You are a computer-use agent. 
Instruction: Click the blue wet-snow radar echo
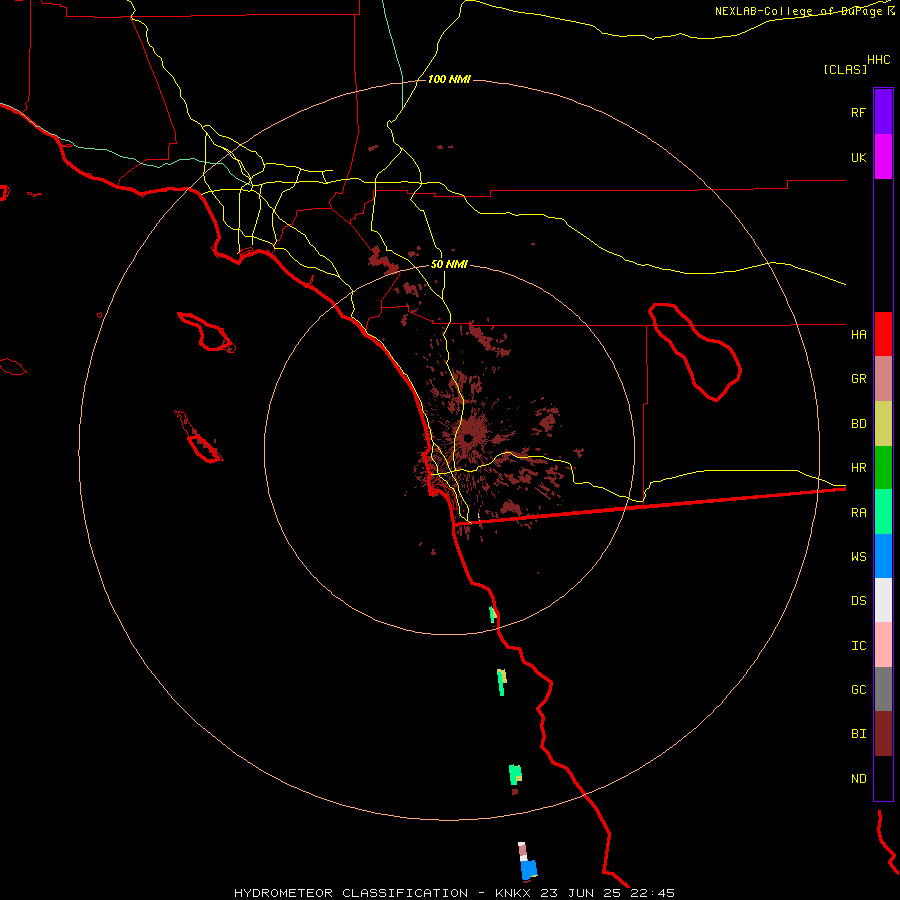pos(529,869)
